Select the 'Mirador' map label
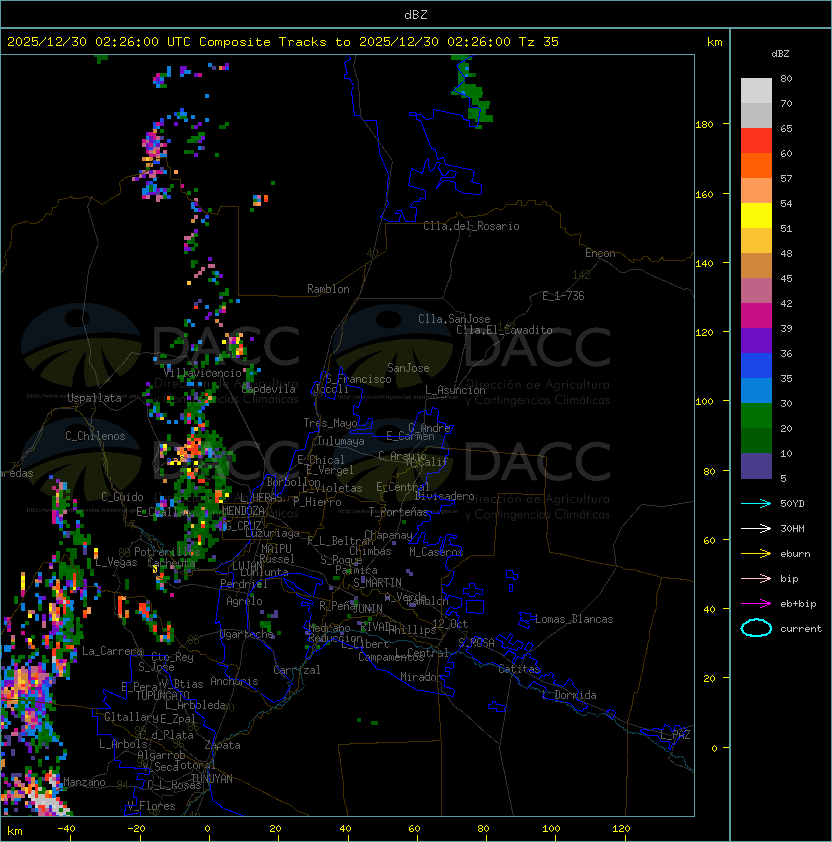The image size is (832, 842). pyautogui.click(x=422, y=677)
